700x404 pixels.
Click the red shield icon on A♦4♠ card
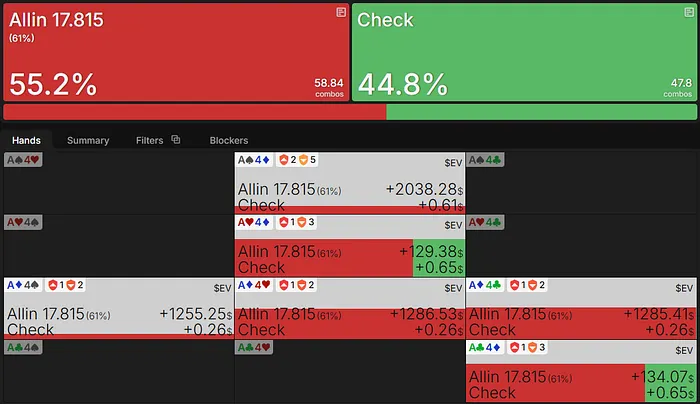[x=53, y=285]
